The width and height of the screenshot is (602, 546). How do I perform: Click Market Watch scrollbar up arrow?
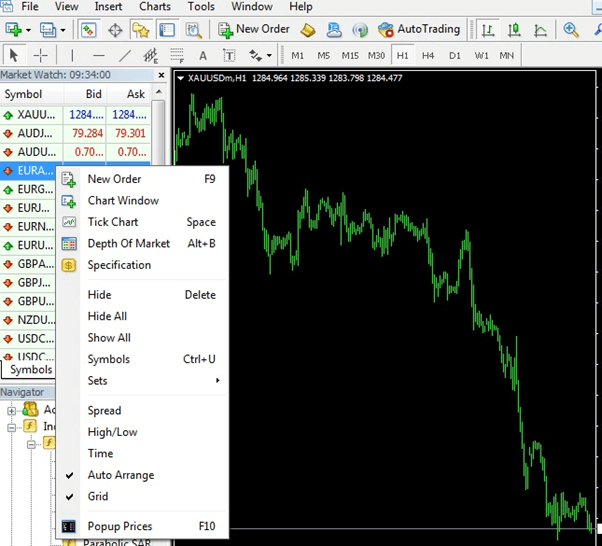tap(158, 92)
